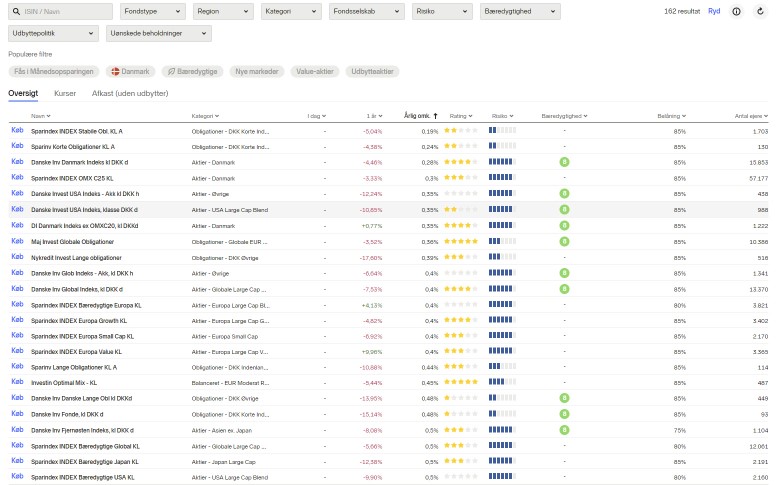The image size is (778, 485).
Task: Click owner count 57.177
Action: (759, 178)
